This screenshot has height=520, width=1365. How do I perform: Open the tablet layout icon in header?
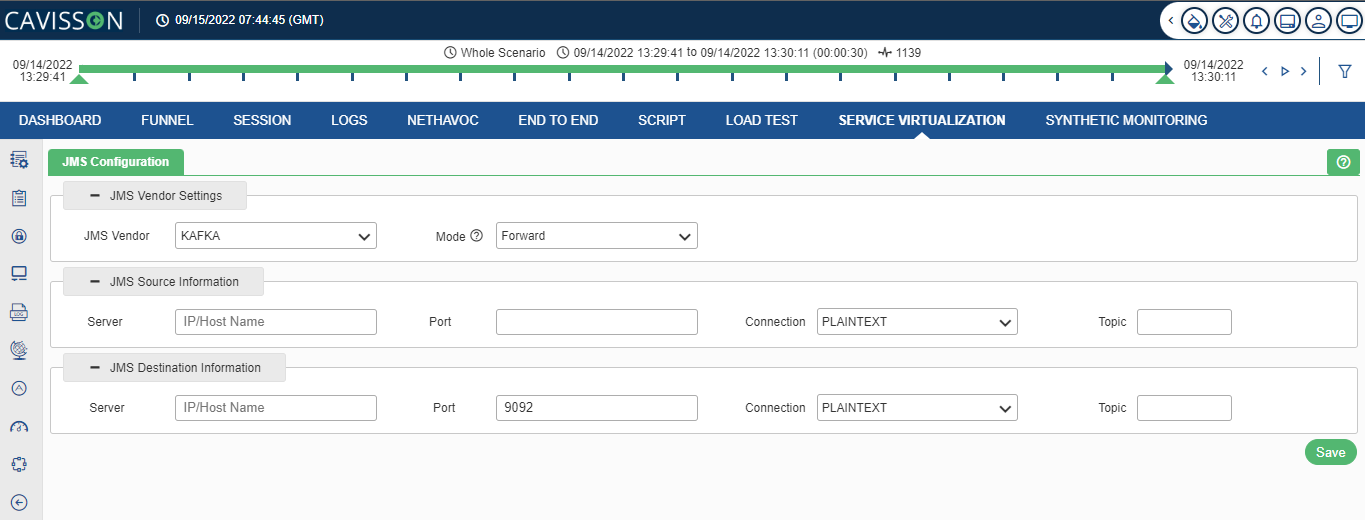pos(1288,20)
